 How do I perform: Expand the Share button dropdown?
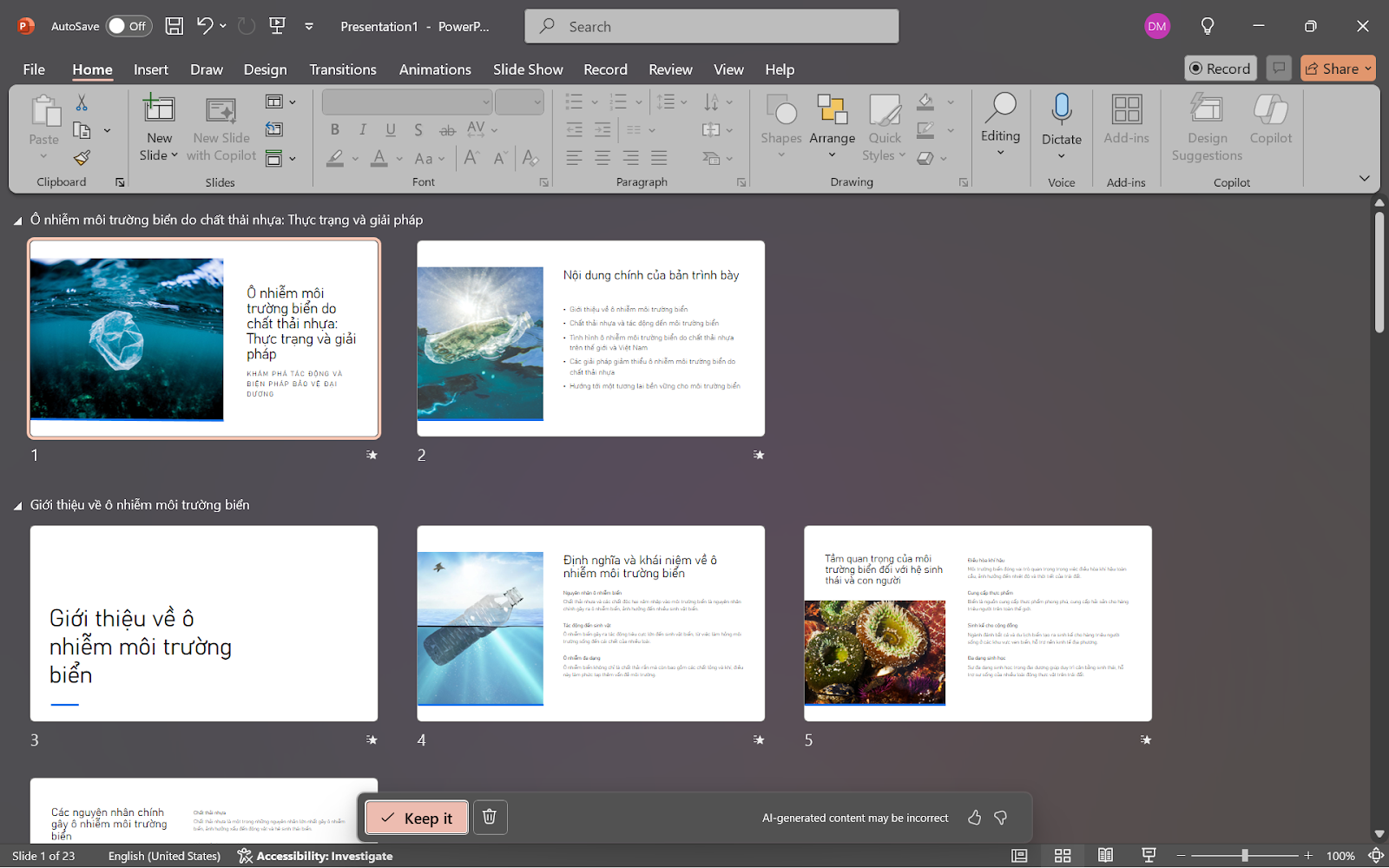pyautogui.click(x=1368, y=69)
